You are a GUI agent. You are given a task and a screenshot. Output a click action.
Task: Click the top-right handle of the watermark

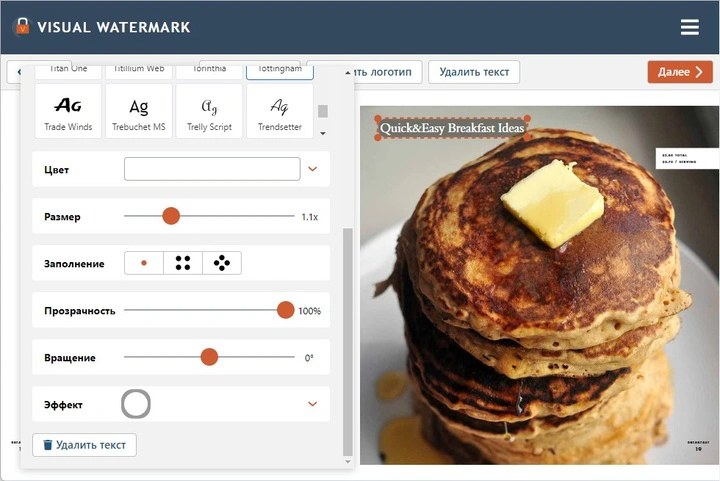(x=527, y=119)
